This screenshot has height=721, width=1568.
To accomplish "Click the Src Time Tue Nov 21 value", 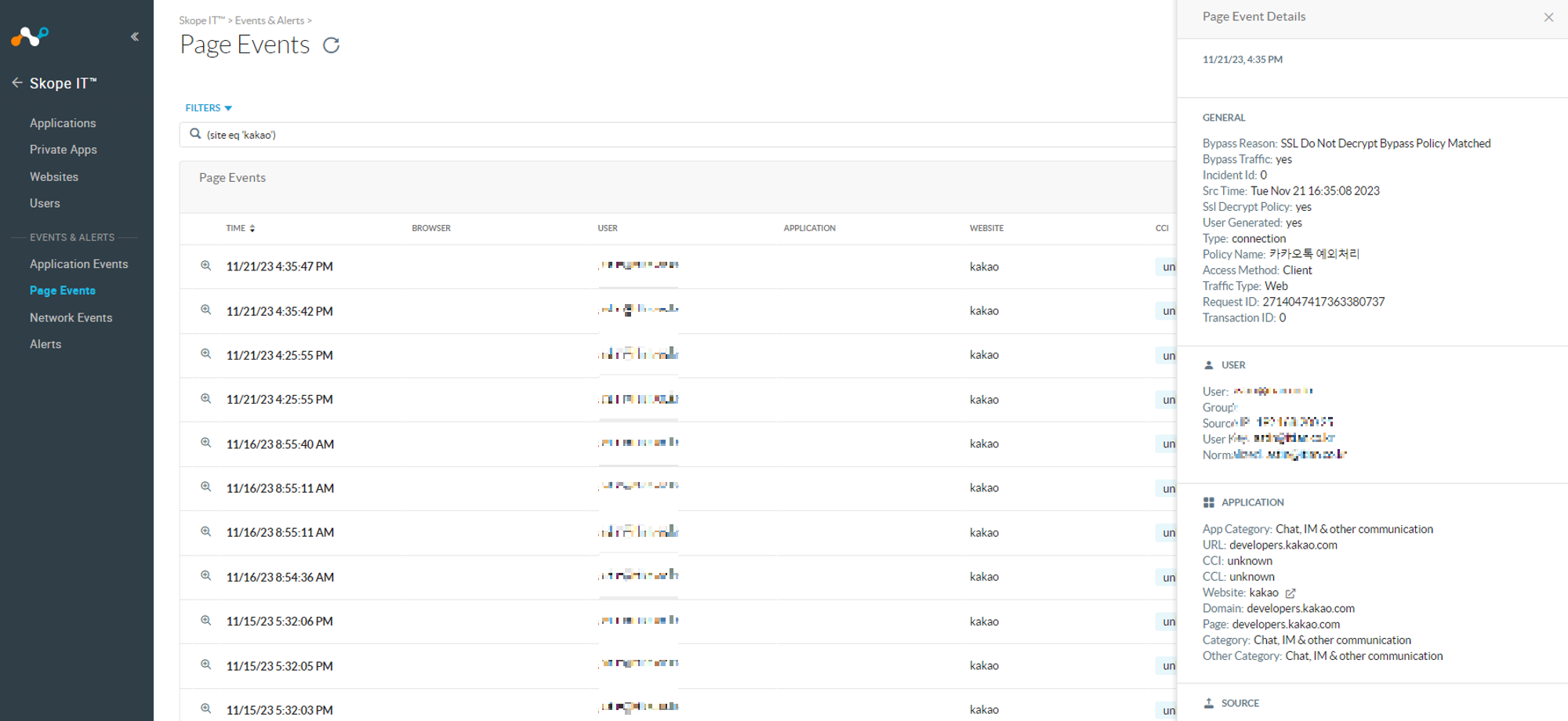I will pos(1315,191).
